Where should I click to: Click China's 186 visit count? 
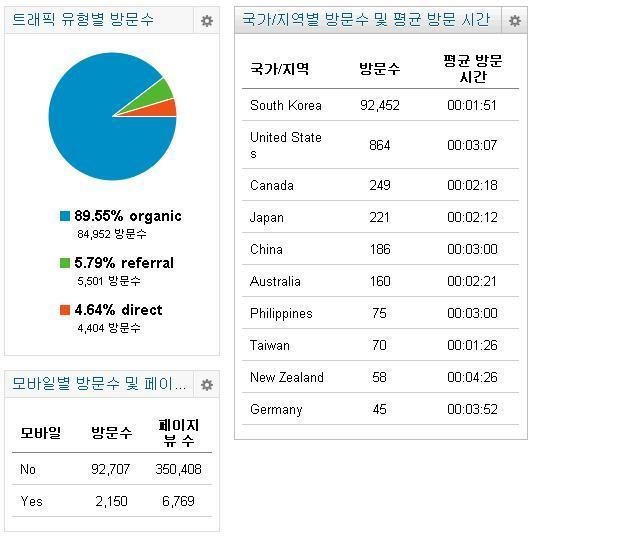pyautogui.click(x=379, y=249)
